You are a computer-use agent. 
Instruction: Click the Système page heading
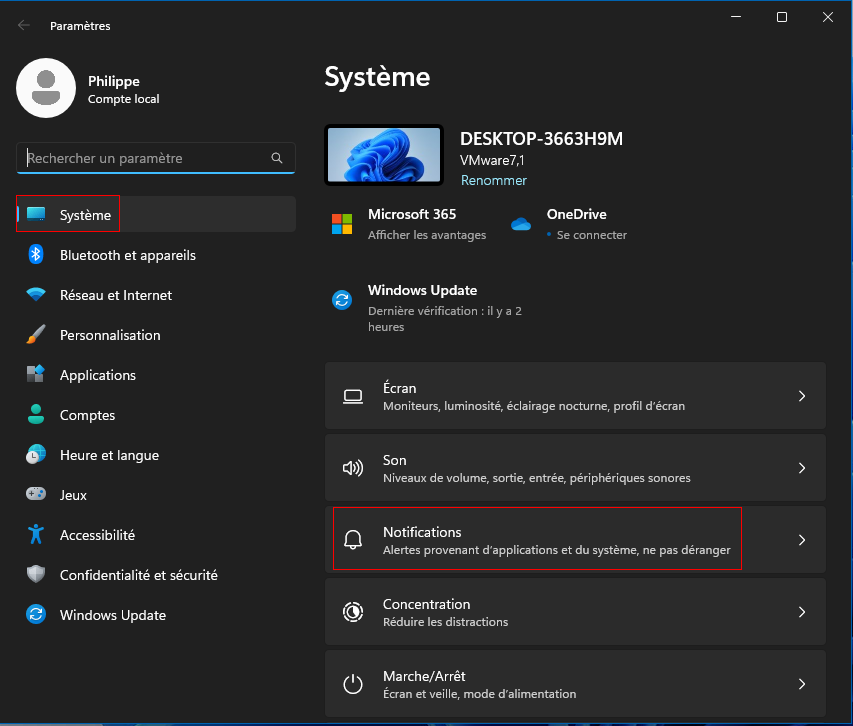[x=377, y=77]
